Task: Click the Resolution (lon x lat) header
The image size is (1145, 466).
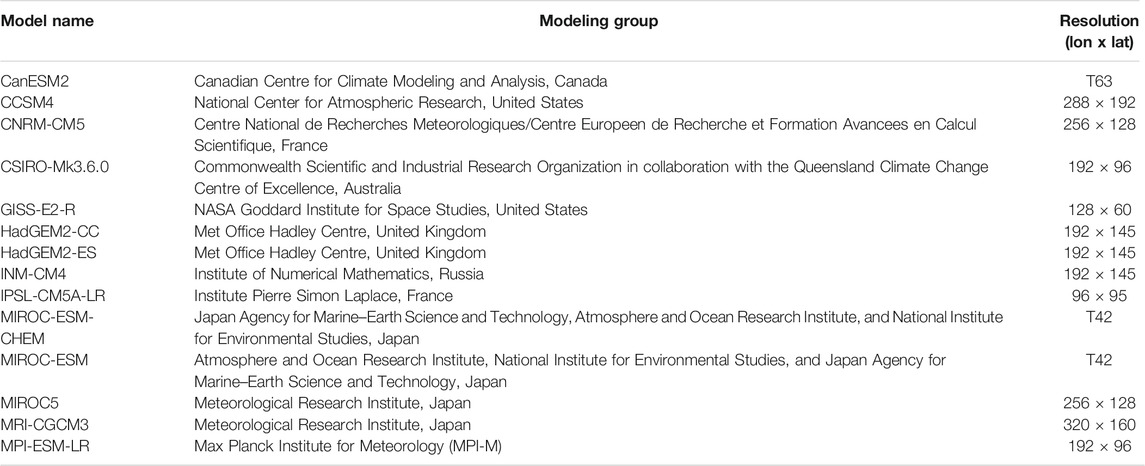Action: click(x=1098, y=31)
